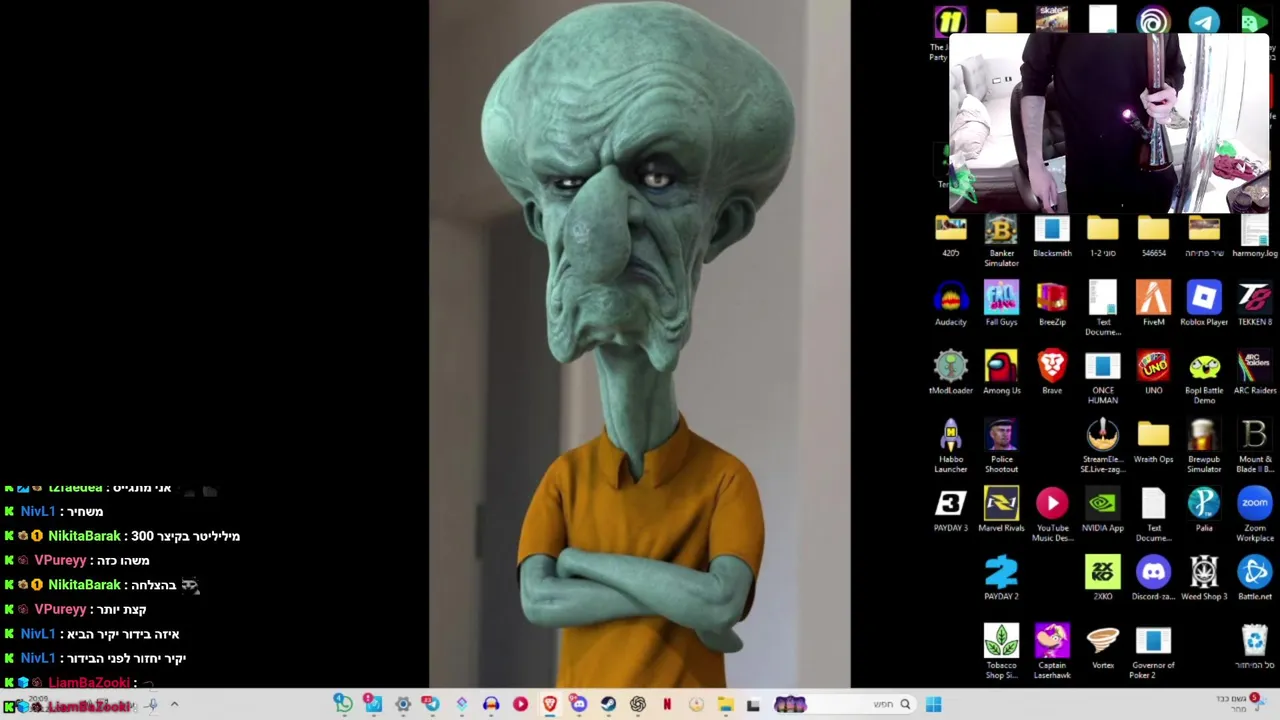Select the Blacksmith desktop file
1280x720 pixels.
1052,237
